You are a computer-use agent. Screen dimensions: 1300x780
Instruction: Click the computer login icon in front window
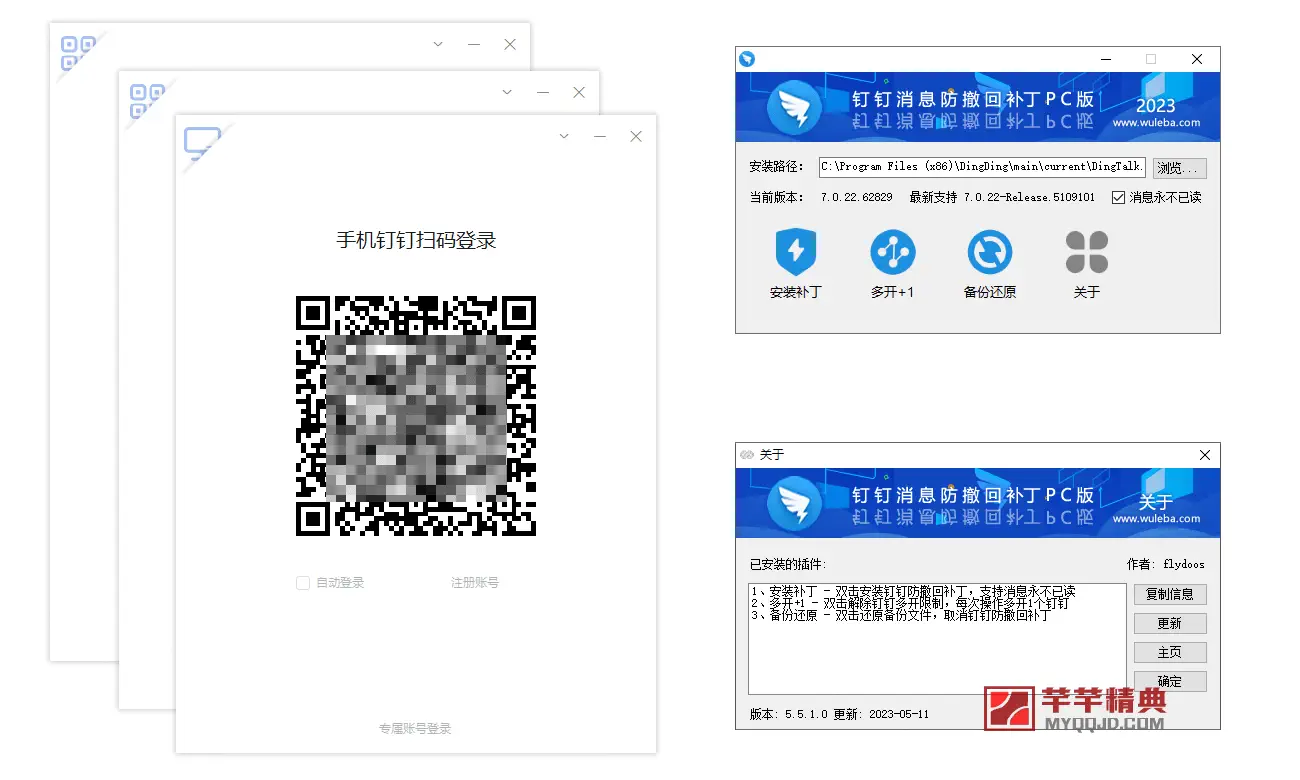[202, 144]
